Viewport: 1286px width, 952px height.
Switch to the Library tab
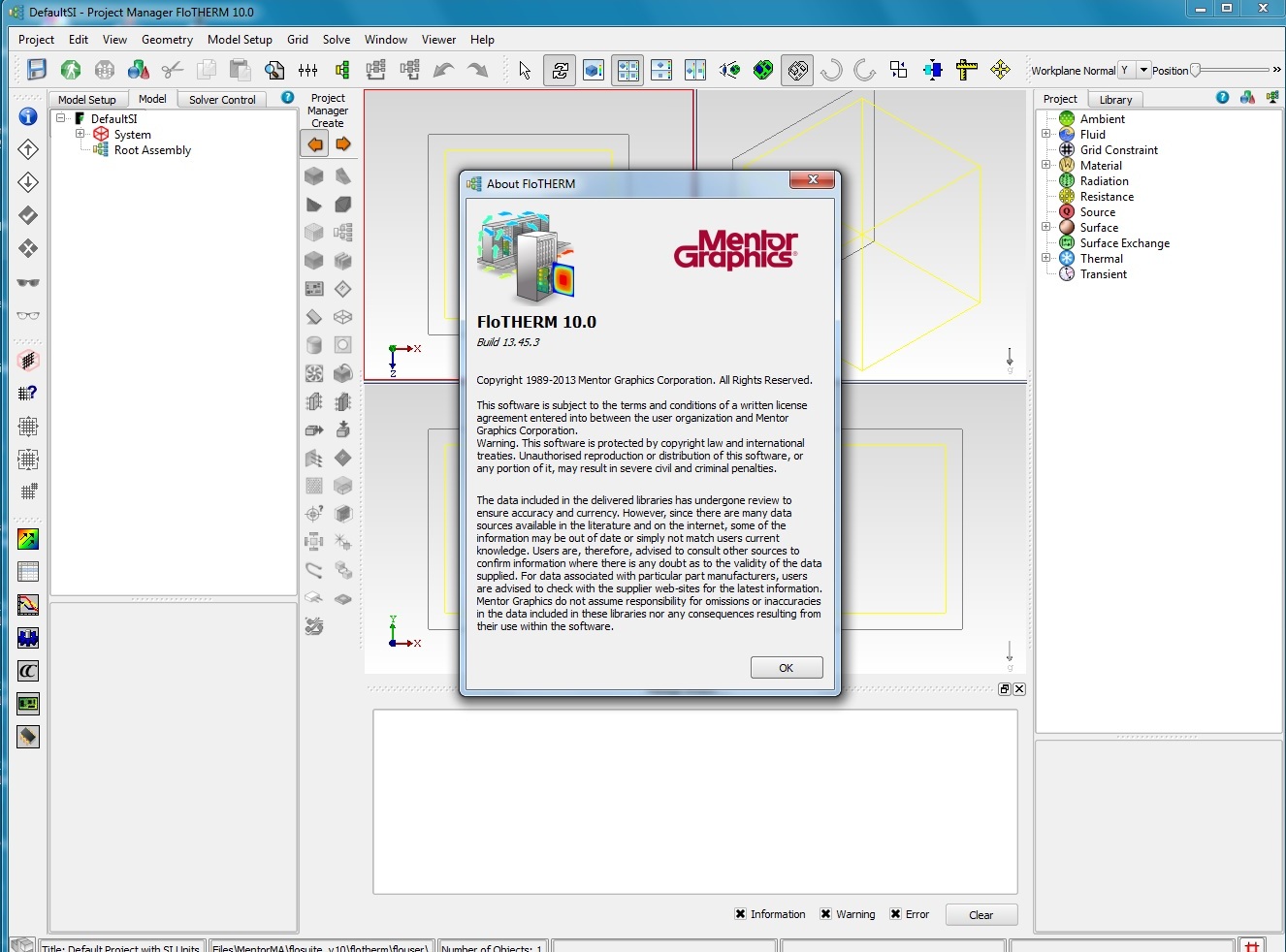tap(1115, 99)
